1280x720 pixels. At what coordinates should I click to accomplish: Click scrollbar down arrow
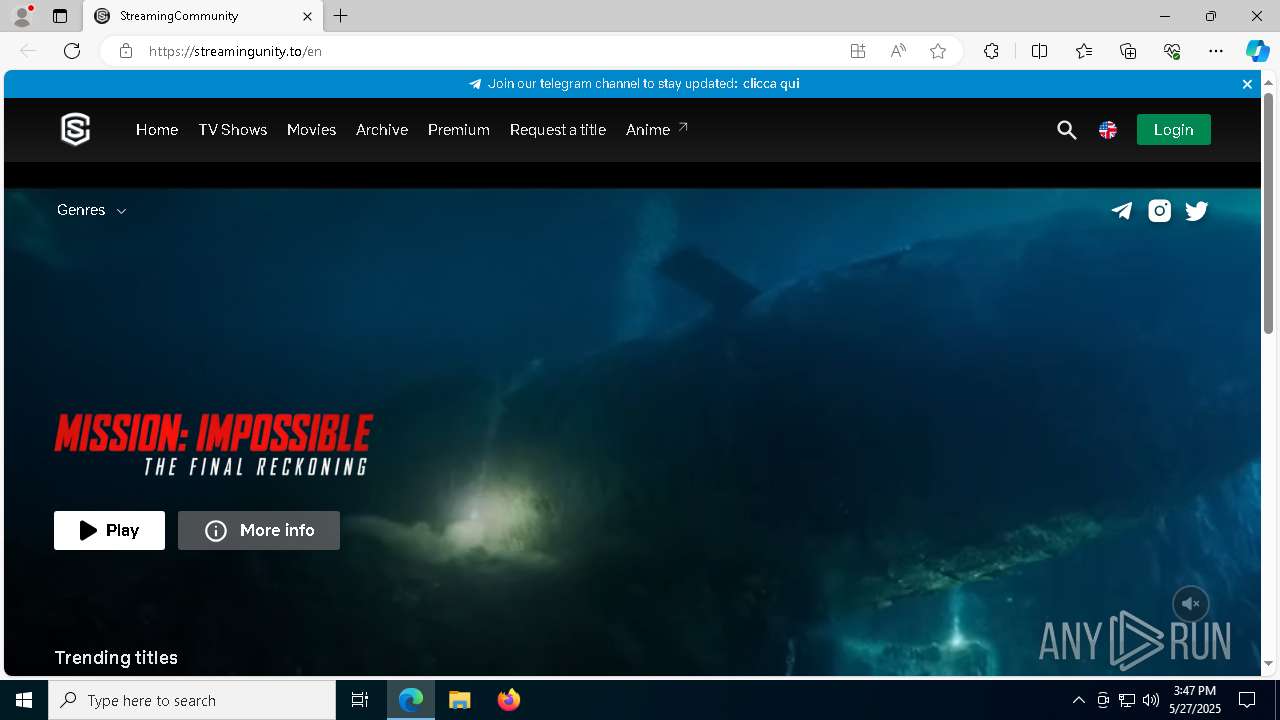point(1268,664)
